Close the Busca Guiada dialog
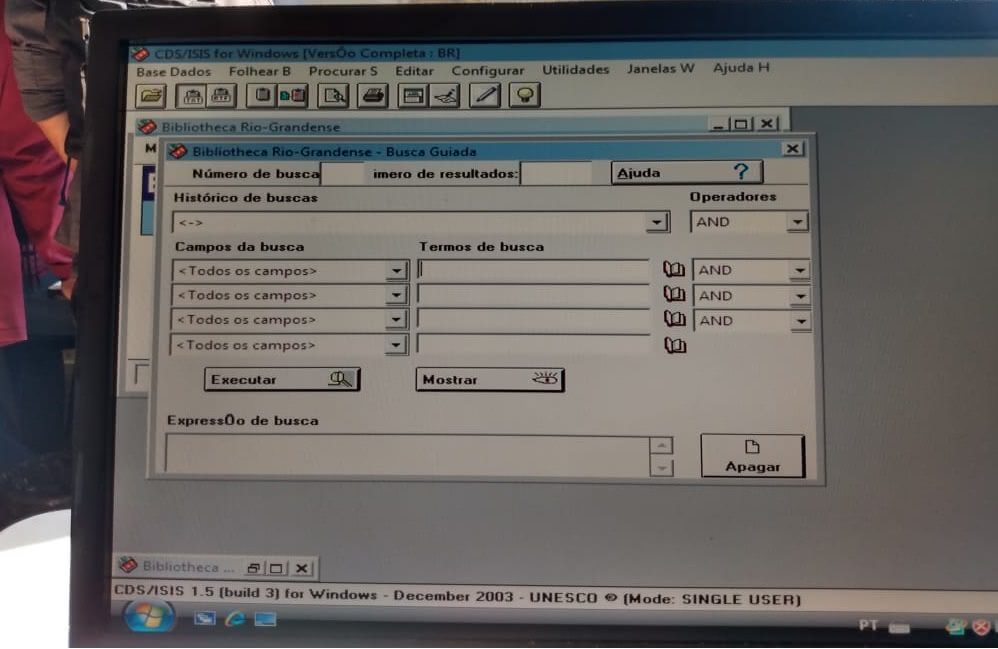The width and height of the screenshot is (998, 649). pyautogui.click(x=792, y=149)
